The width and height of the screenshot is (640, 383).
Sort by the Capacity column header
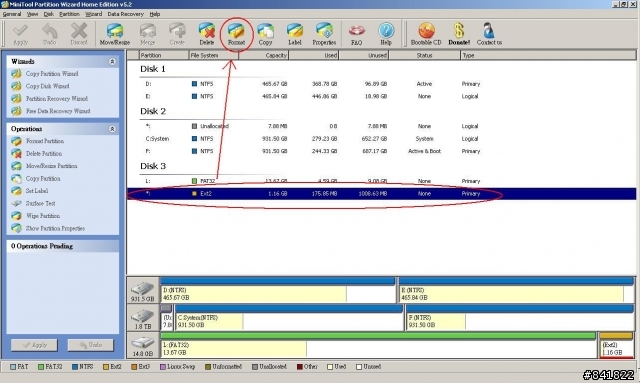(x=264, y=55)
